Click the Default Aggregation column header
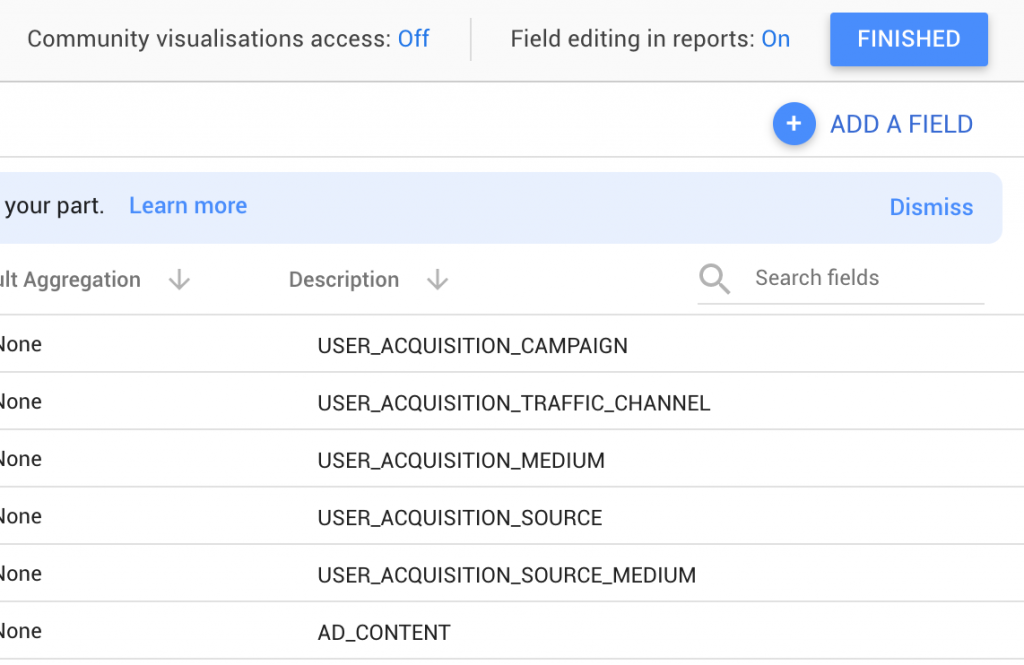Image resolution: width=1024 pixels, height=665 pixels. [70, 280]
